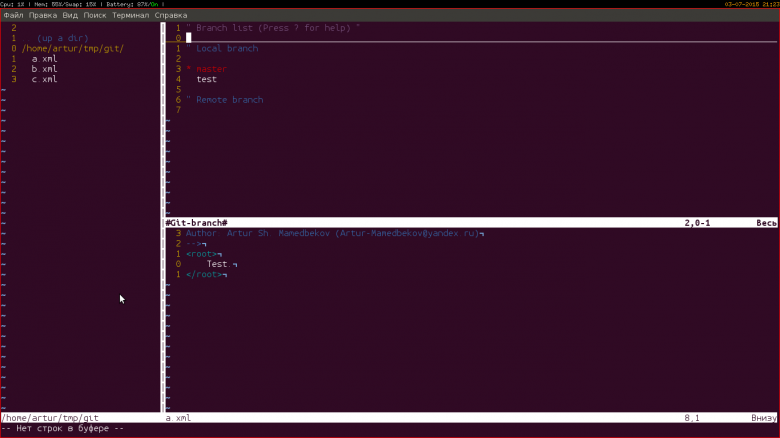Click the 2,0-1 cursor position indicator

(697, 223)
